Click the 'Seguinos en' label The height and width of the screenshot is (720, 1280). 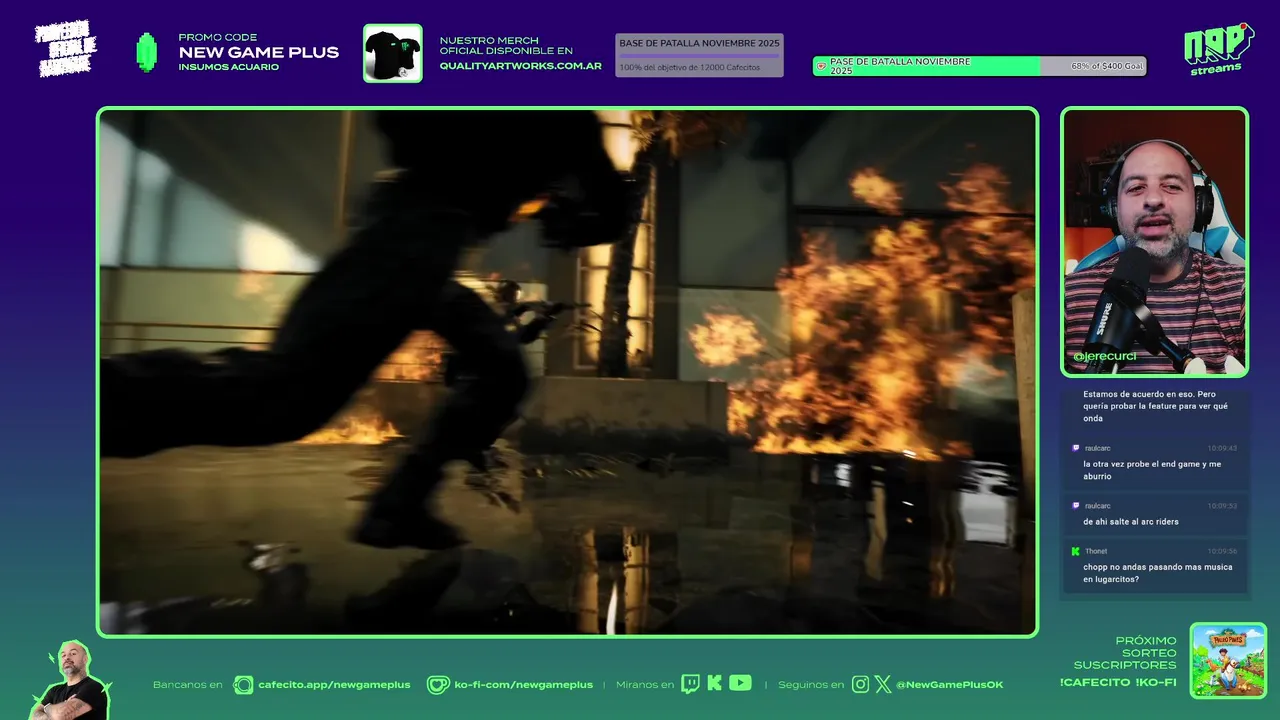point(811,685)
